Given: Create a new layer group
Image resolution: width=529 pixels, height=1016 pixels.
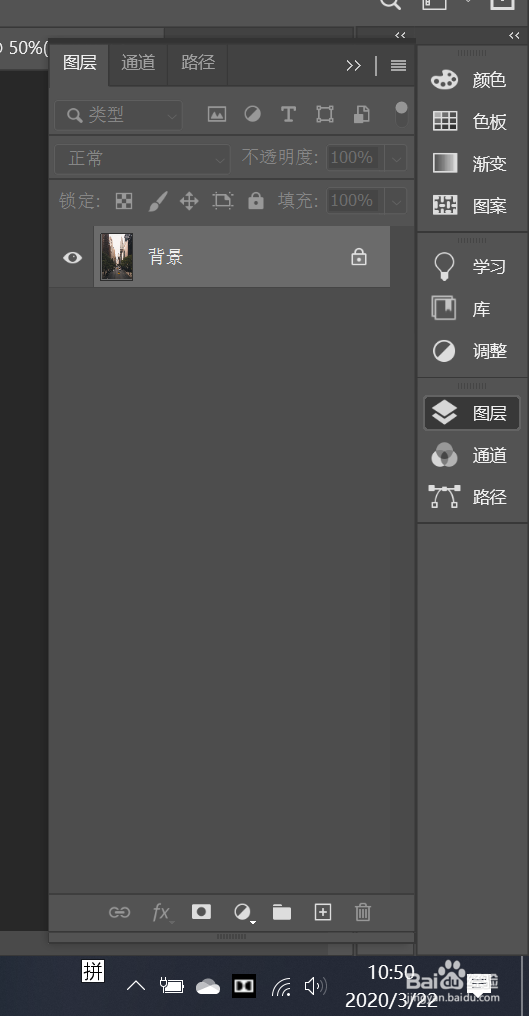Looking at the screenshot, I should tap(282, 912).
